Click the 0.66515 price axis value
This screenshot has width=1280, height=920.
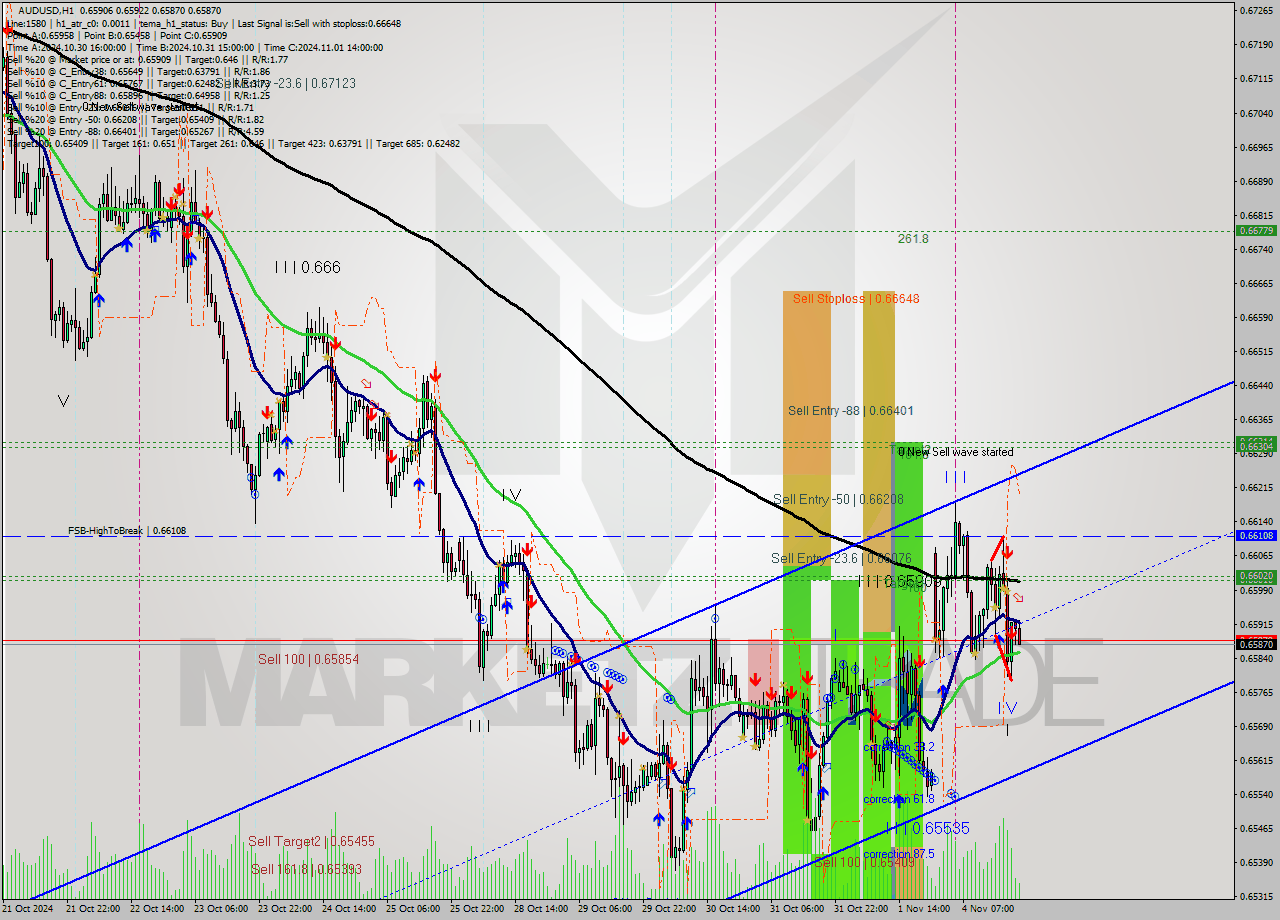[x=1256, y=351]
